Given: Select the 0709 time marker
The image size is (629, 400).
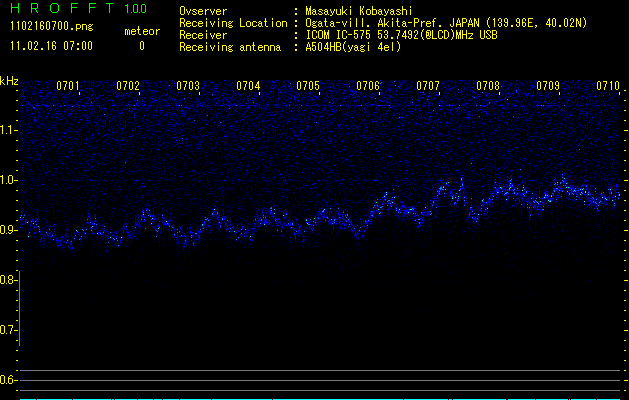Looking at the screenshot, I should pyautogui.click(x=548, y=86).
